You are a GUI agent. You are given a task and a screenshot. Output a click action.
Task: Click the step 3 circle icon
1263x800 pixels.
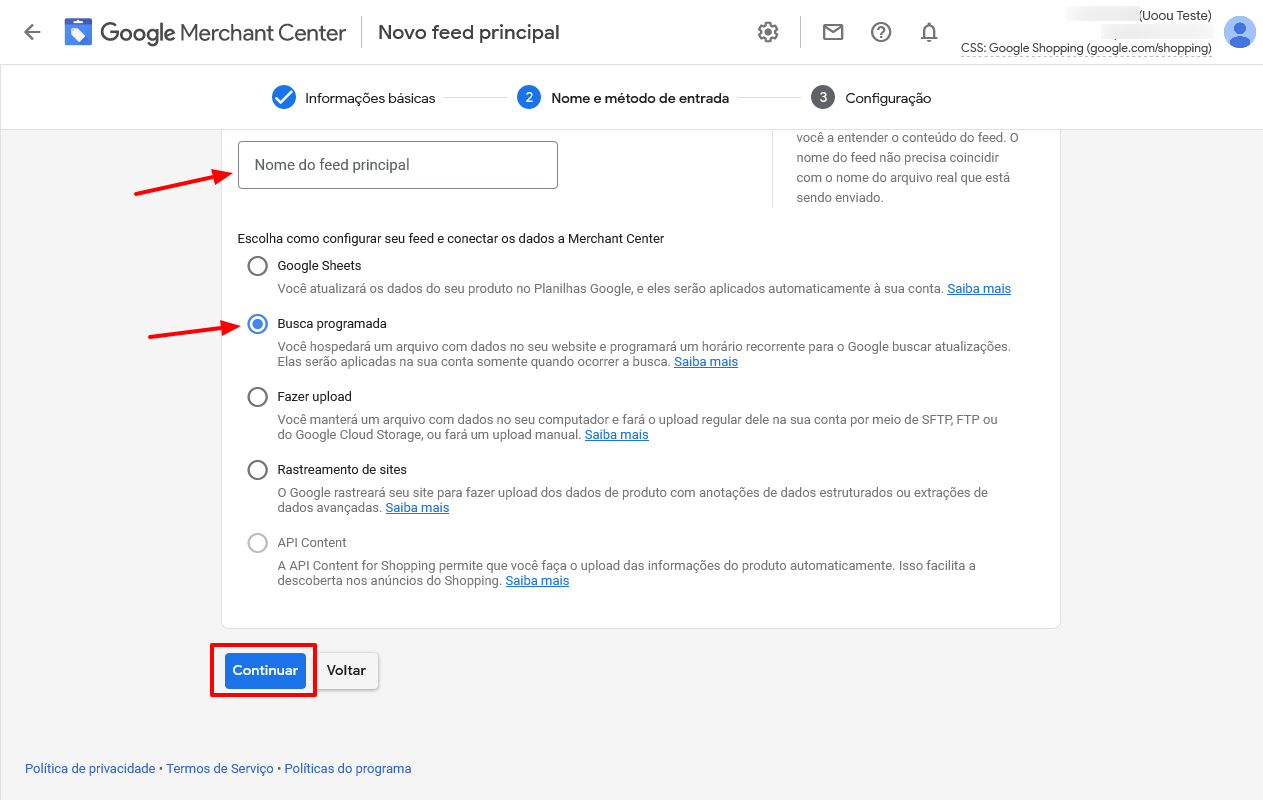[x=823, y=97]
